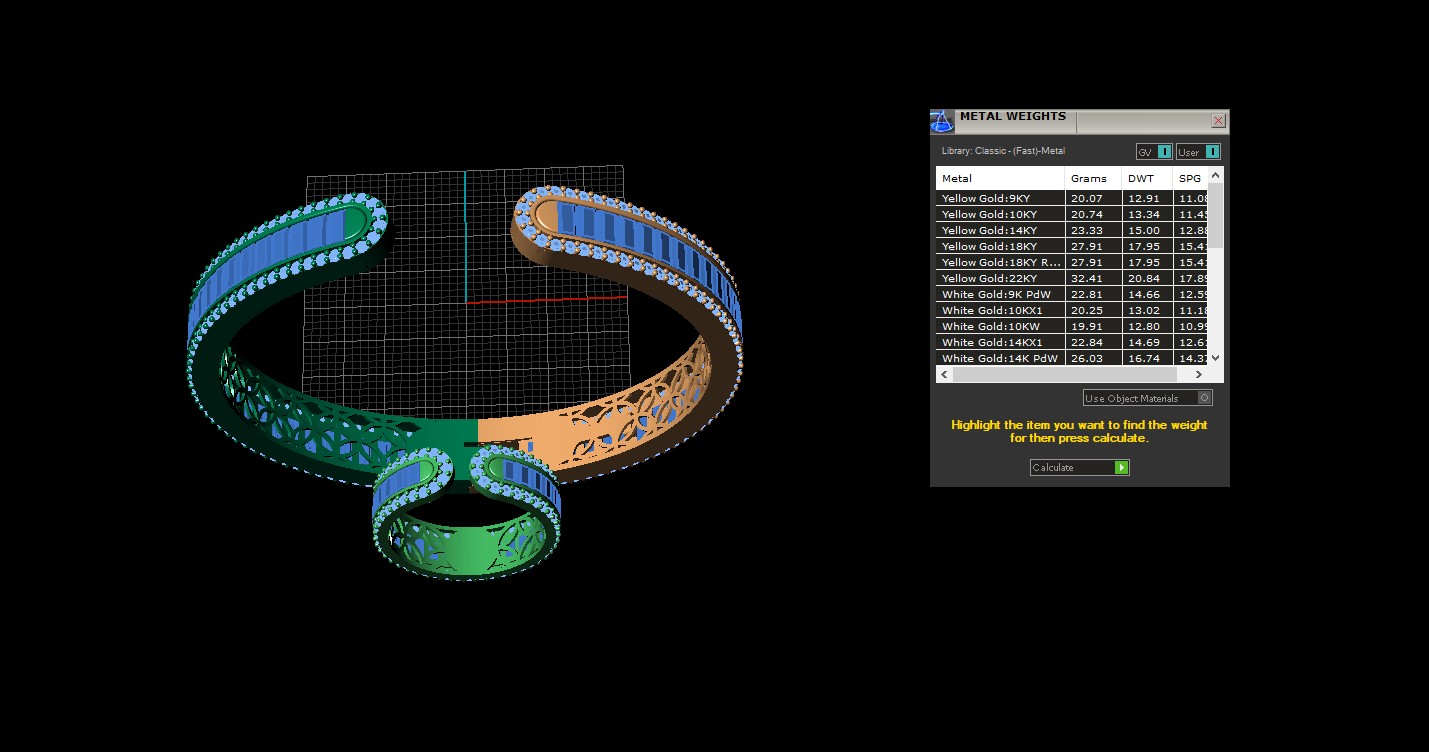The width and height of the screenshot is (1429, 752).
Task: Click the SPG column header
Action: pos(1190,178)
